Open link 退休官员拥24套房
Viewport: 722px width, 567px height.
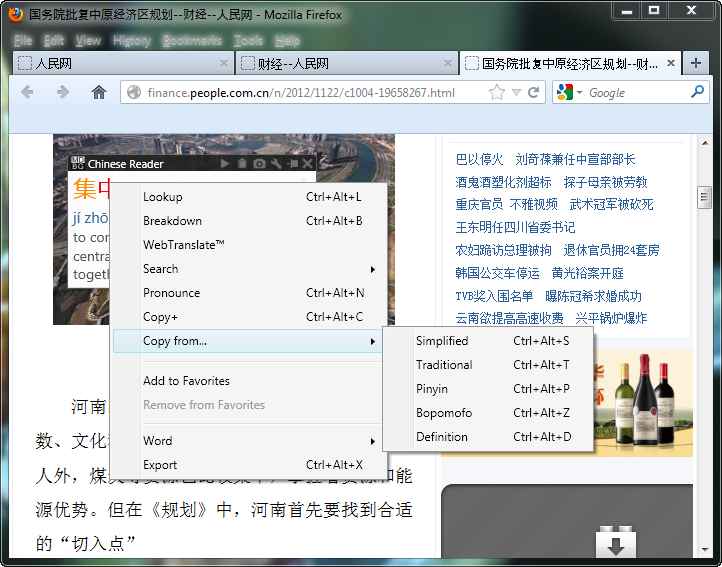point(611,250)
